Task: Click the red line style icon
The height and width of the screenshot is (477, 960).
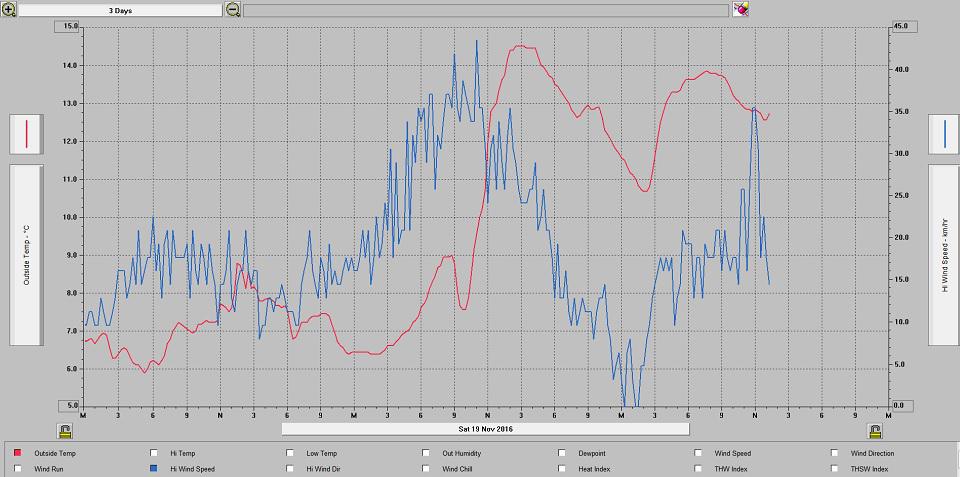Action: pyautogui.click(x=26, y=133)
